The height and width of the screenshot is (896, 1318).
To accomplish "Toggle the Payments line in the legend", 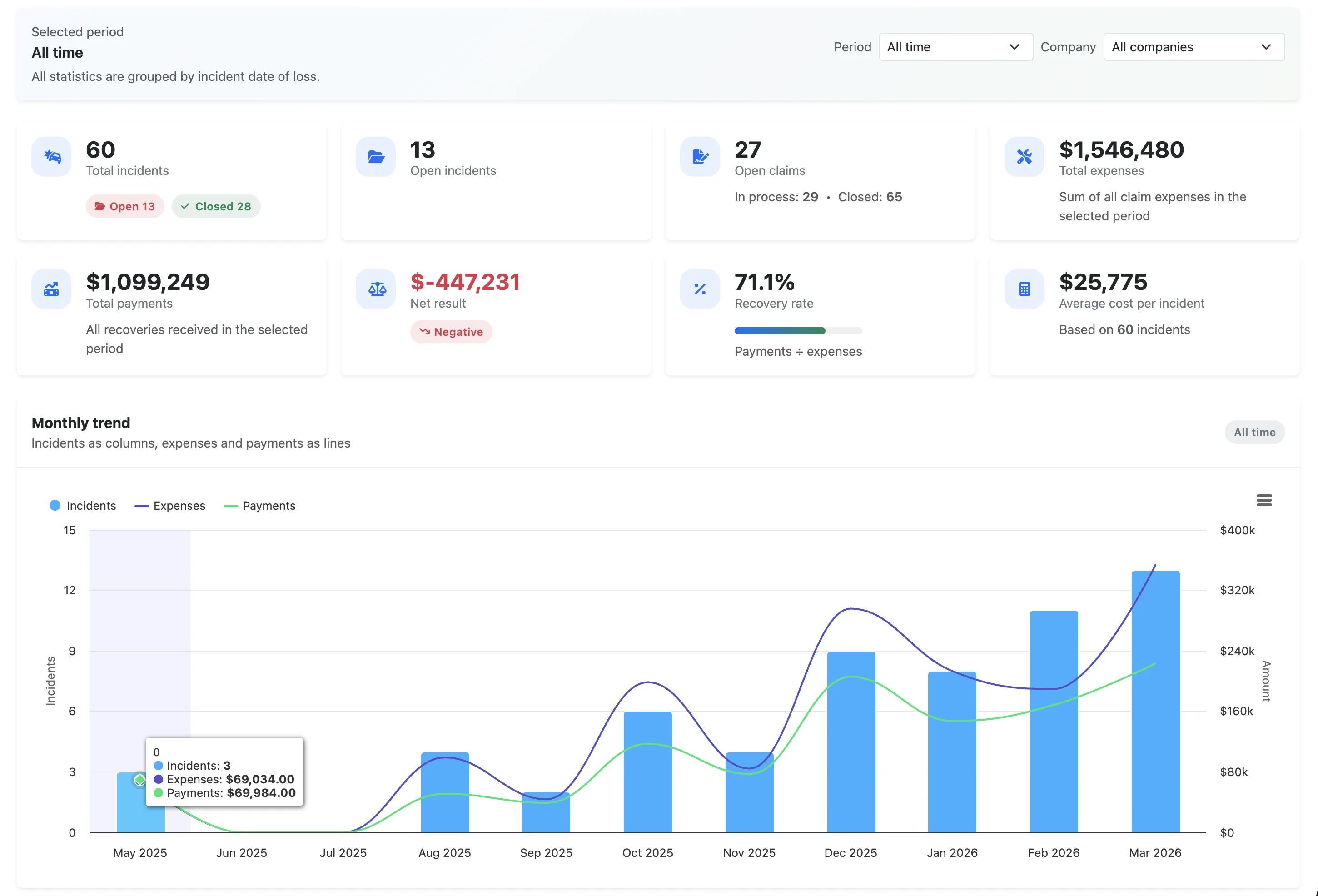I will (260, 505).
